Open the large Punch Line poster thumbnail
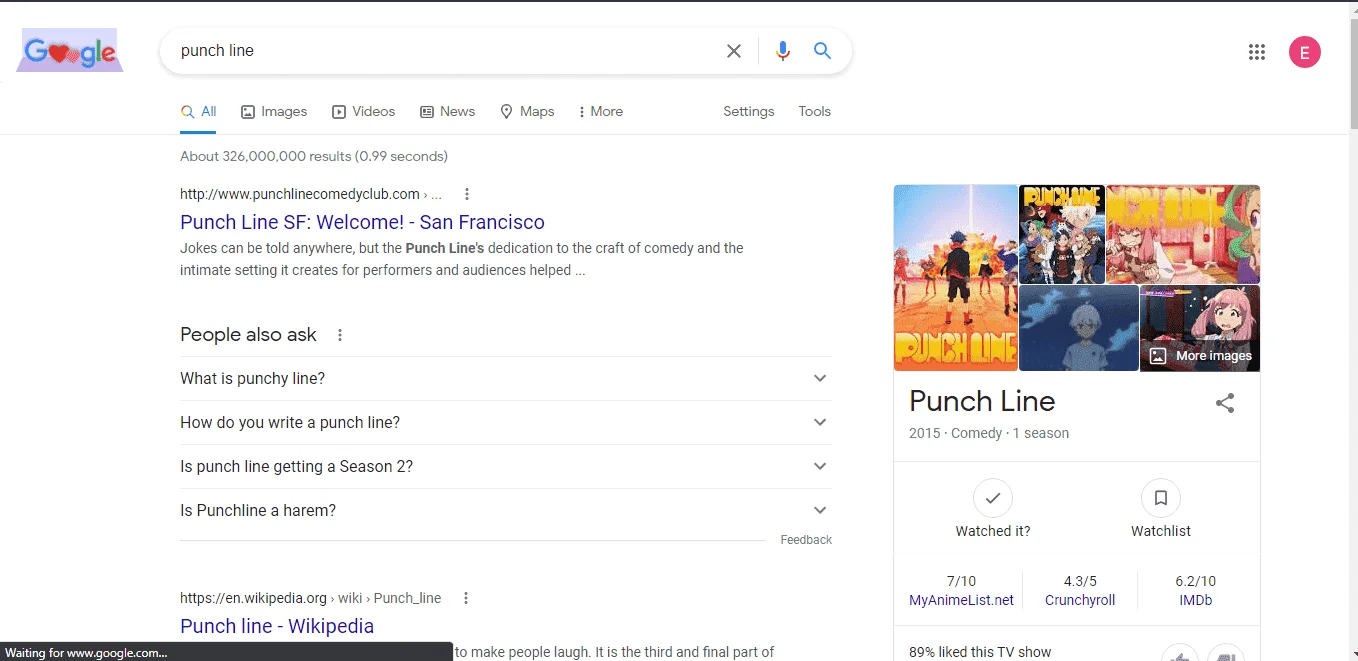 (955, 278)
